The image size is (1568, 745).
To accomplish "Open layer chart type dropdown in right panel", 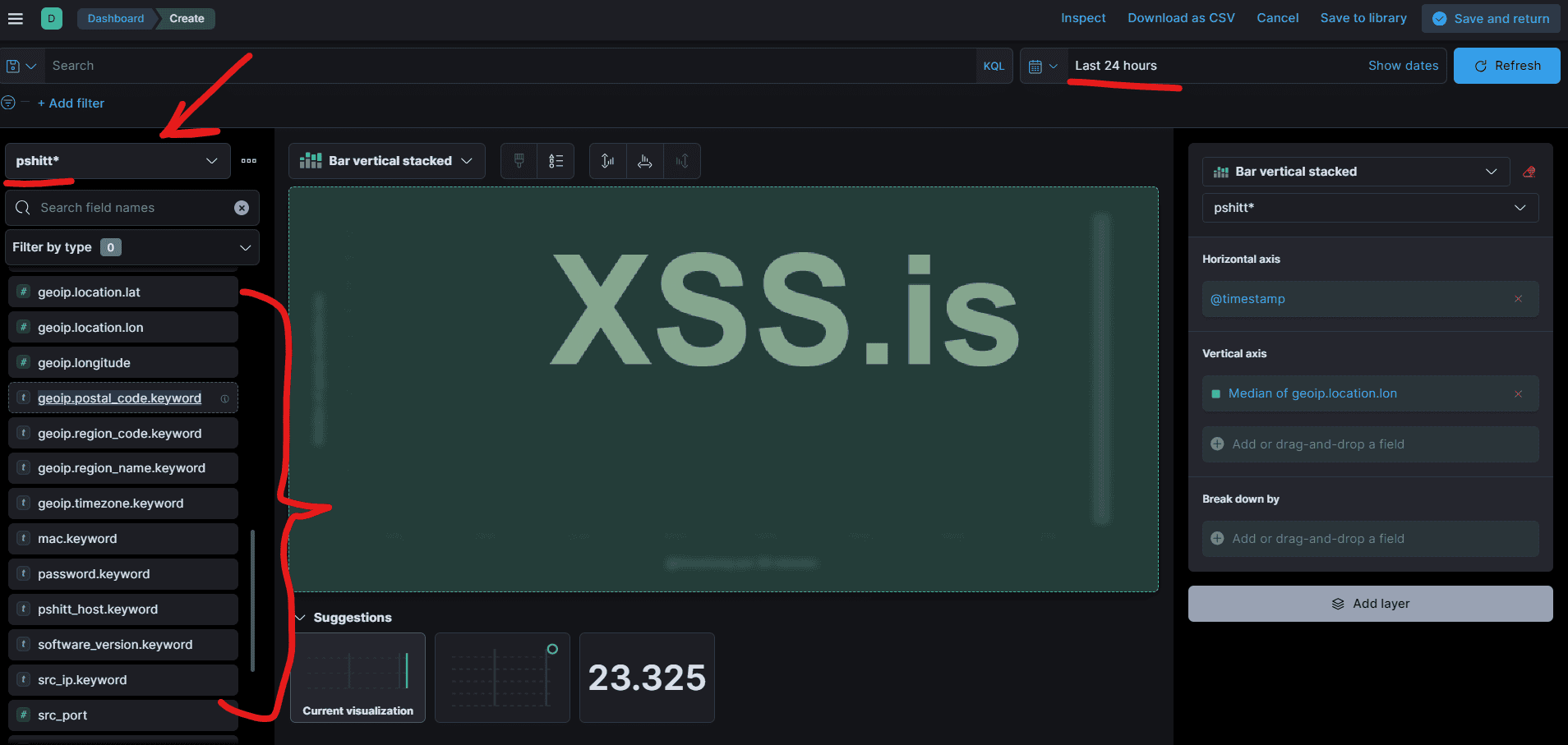I will click(x=1356, y=172).
